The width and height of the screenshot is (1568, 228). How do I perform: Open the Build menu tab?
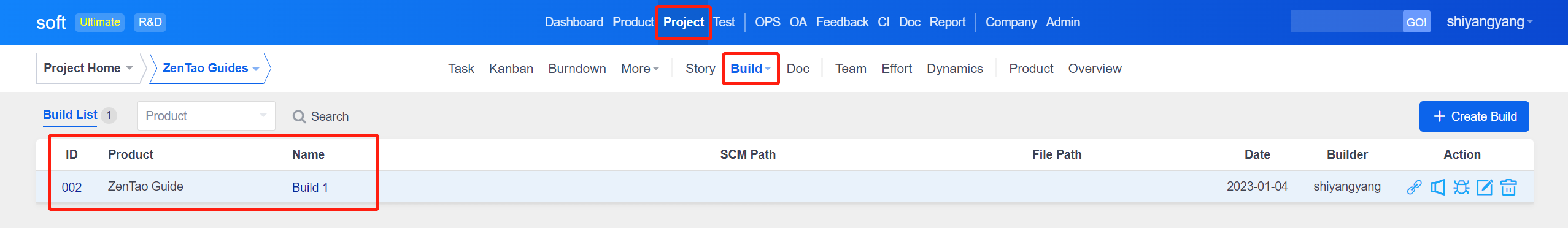(x=750, y=69)
